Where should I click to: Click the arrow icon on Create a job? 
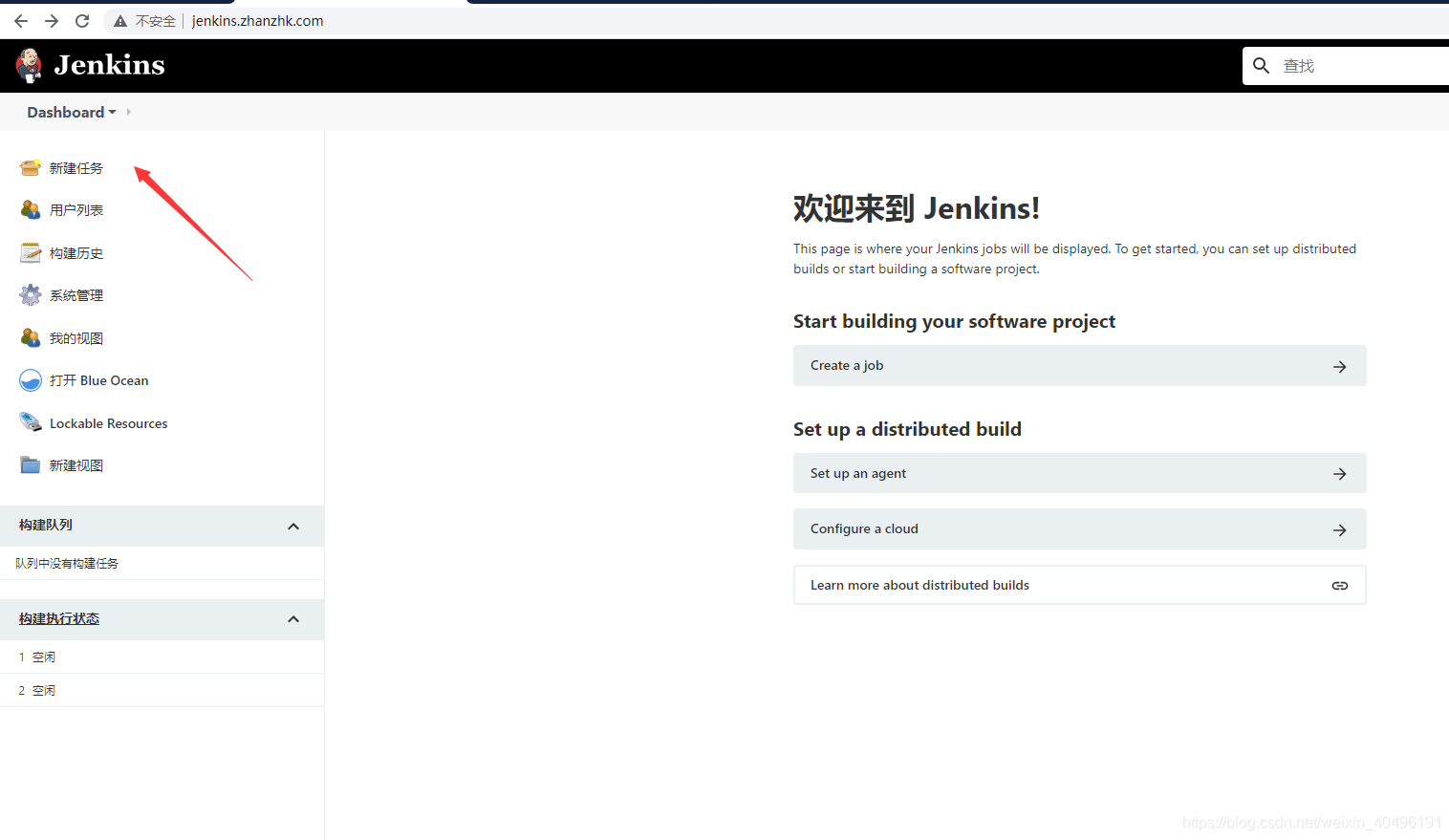point(1340,367)
